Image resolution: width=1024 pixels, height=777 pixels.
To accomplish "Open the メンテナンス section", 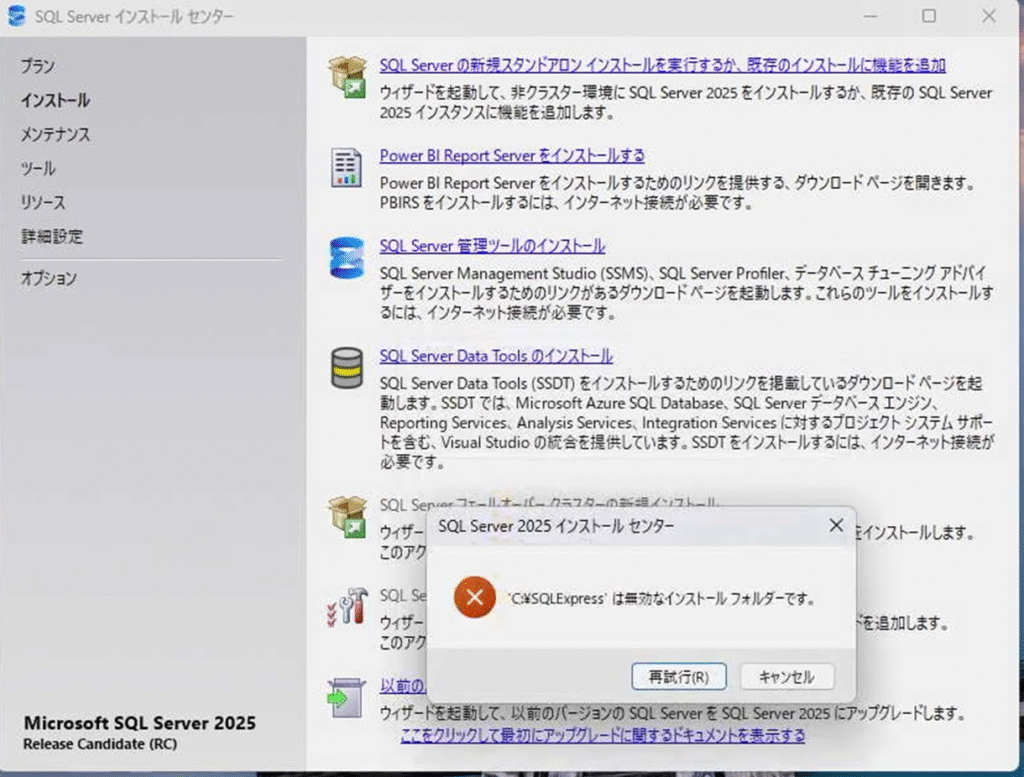I will 56,134.
